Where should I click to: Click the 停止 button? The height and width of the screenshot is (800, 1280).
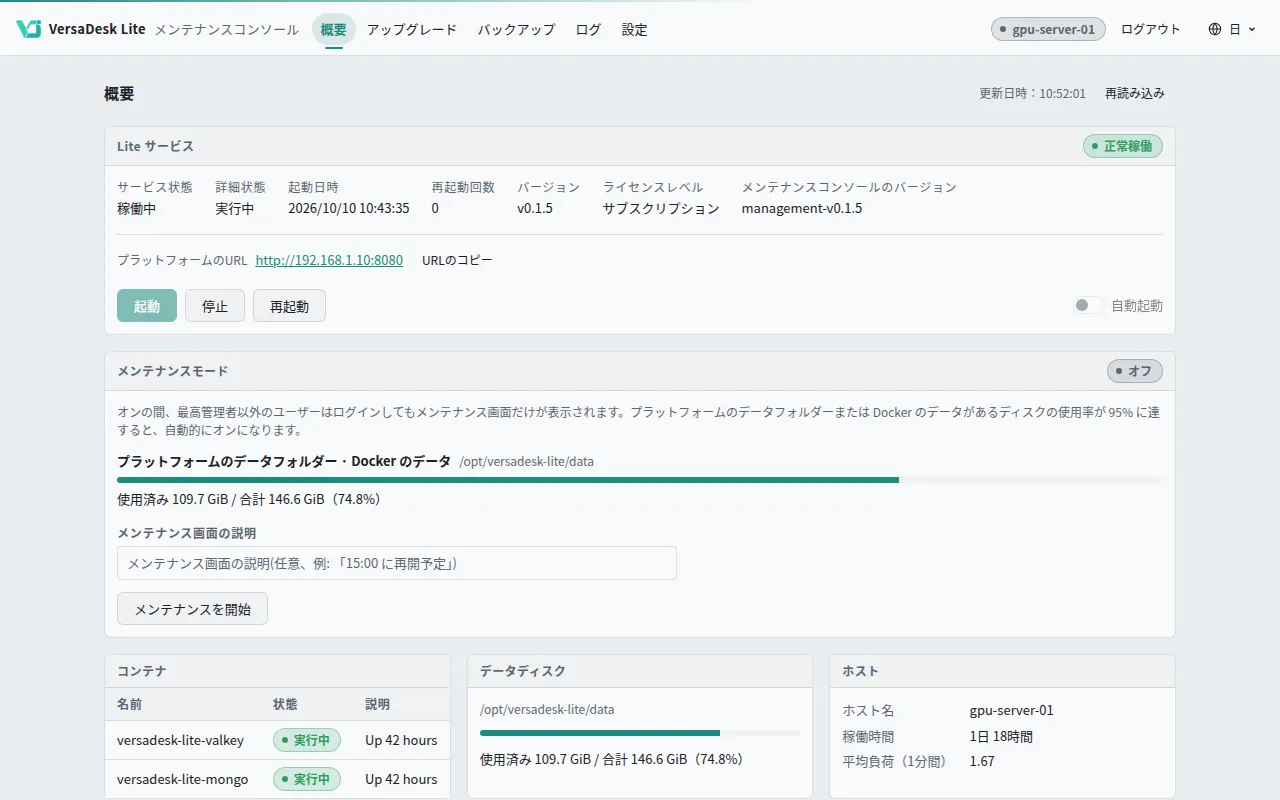(215, 306)
